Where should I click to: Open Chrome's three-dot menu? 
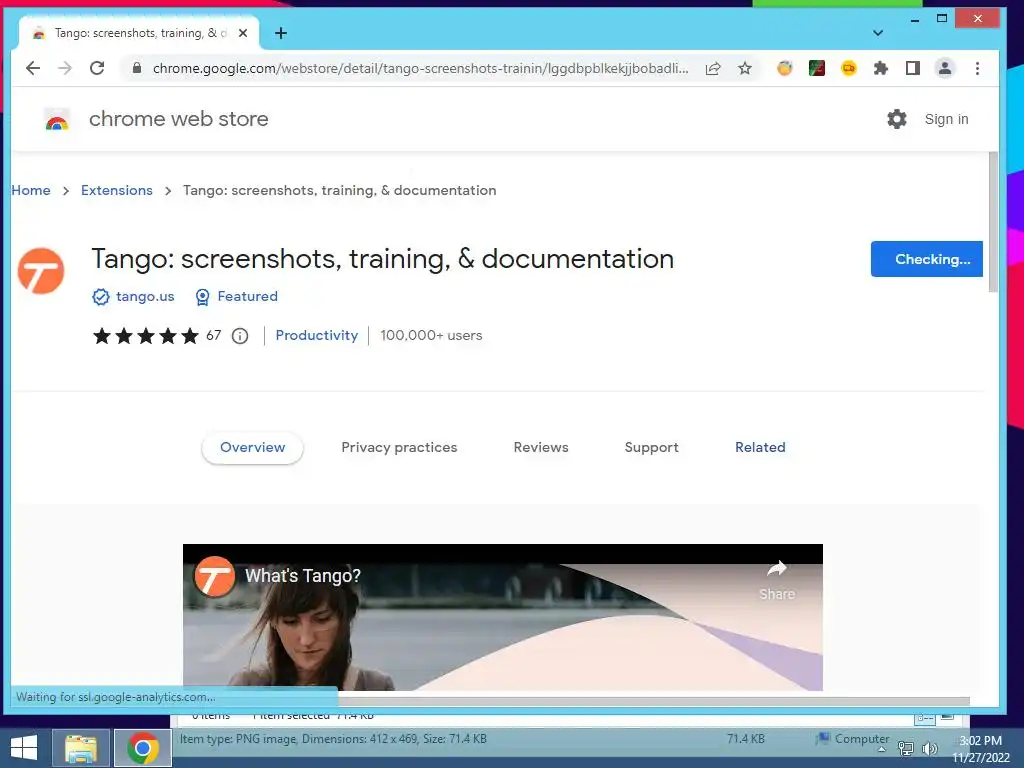click(x=977, y=68)
